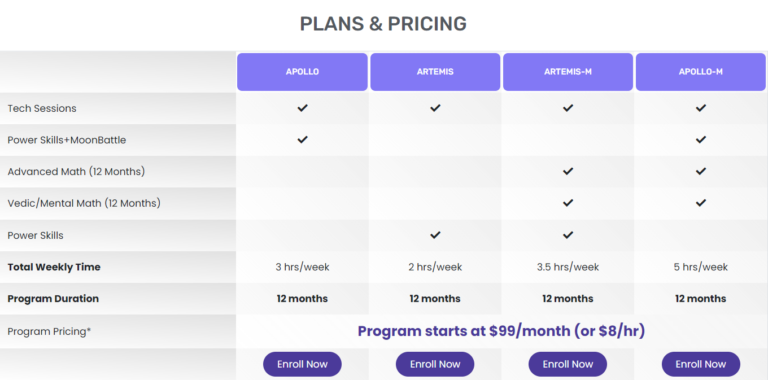Click Apollo Power Skills+MoonBattle checkmark
768x380 pixels.
click(x=302, y=140)
